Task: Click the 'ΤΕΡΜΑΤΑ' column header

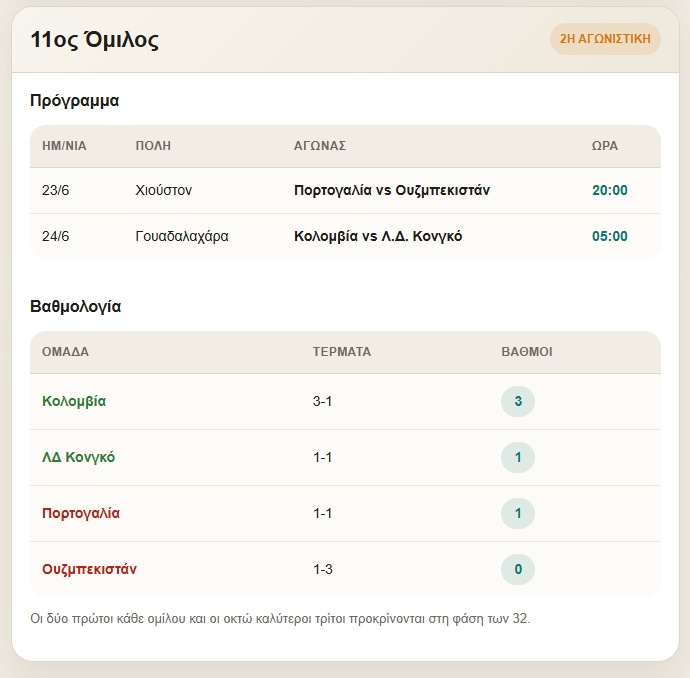Action: [342, 352]
